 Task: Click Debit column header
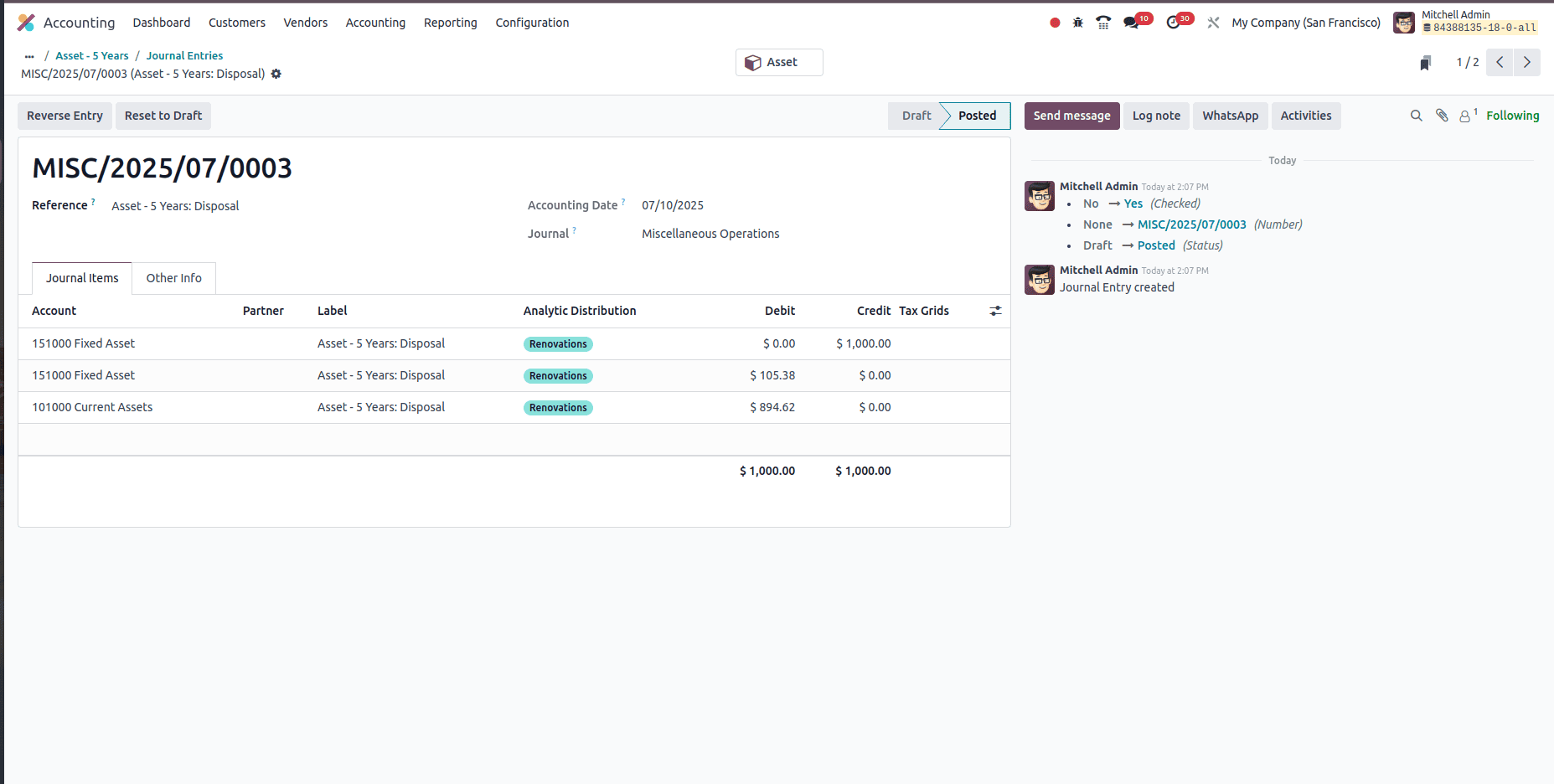pos(780,311)
